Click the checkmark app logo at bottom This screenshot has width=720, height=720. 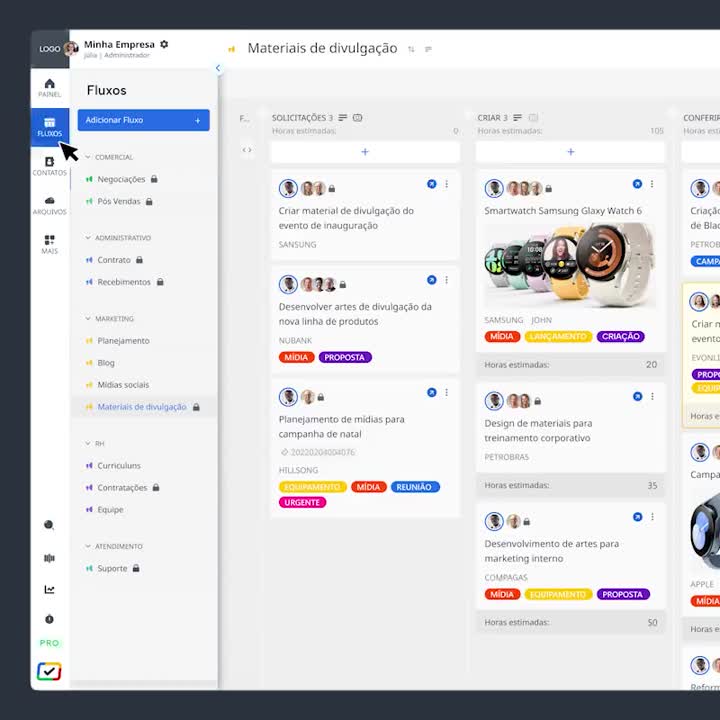(49, 671)
